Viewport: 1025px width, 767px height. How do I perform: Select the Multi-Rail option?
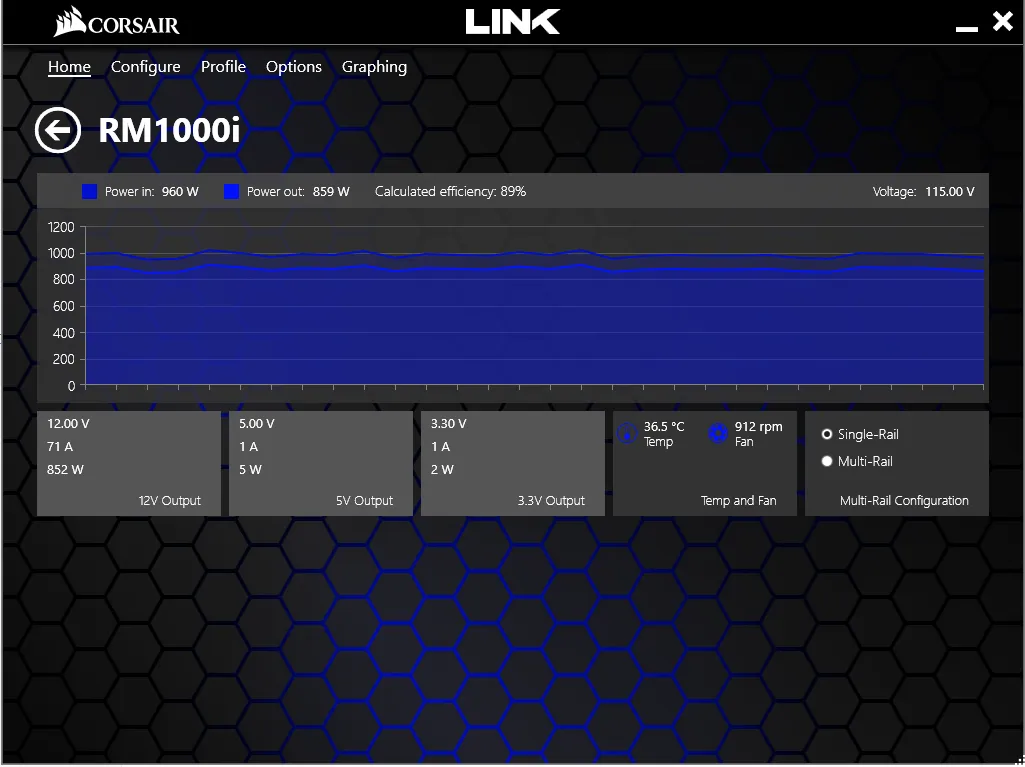(x=857, y=462)
